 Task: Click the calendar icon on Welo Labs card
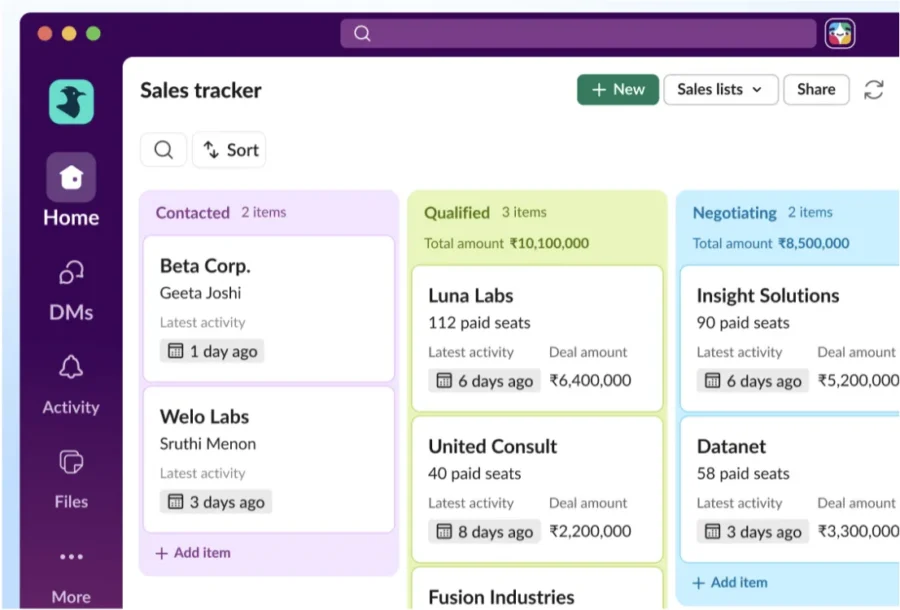[x=175, y=502]
